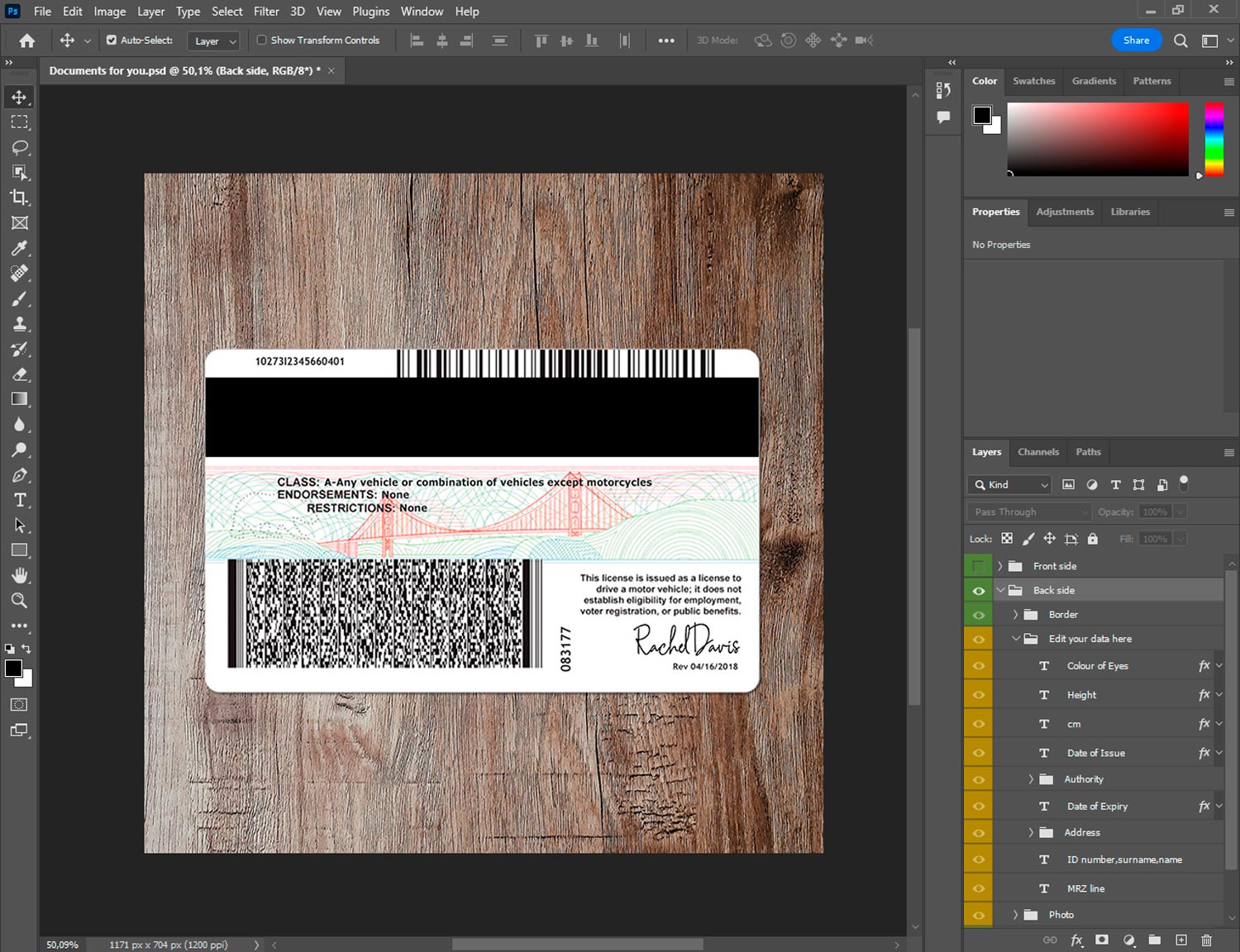Select the Clone Stamp tool
Viewport: 1240px width, 952px height.
[20, 324]
